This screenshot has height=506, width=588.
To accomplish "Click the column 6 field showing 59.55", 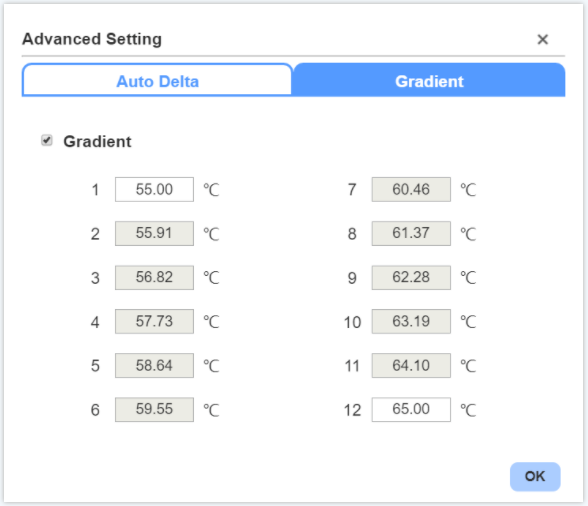I will [154, 410].
